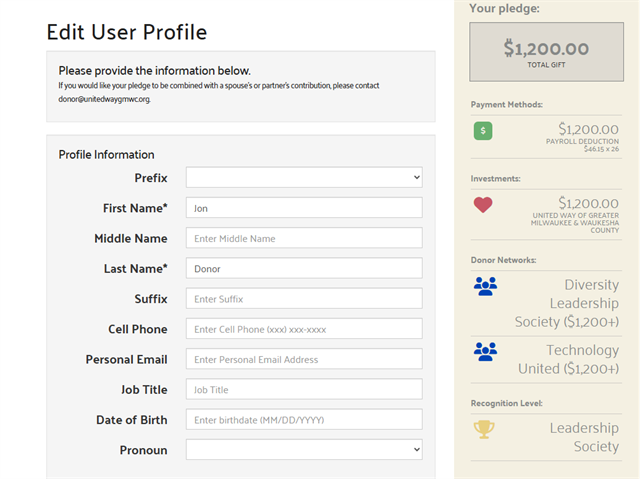Select the Personal Email input field

(304, 359)
